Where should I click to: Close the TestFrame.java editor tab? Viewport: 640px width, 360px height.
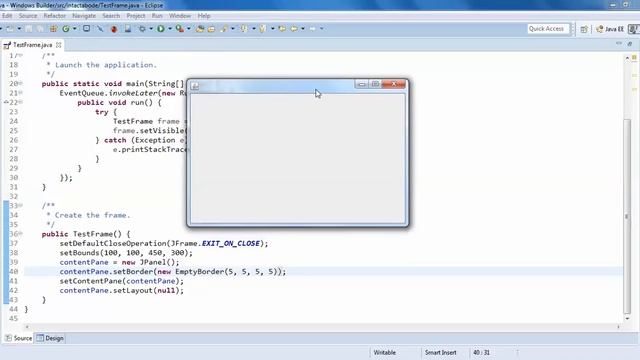pos(59,45)
